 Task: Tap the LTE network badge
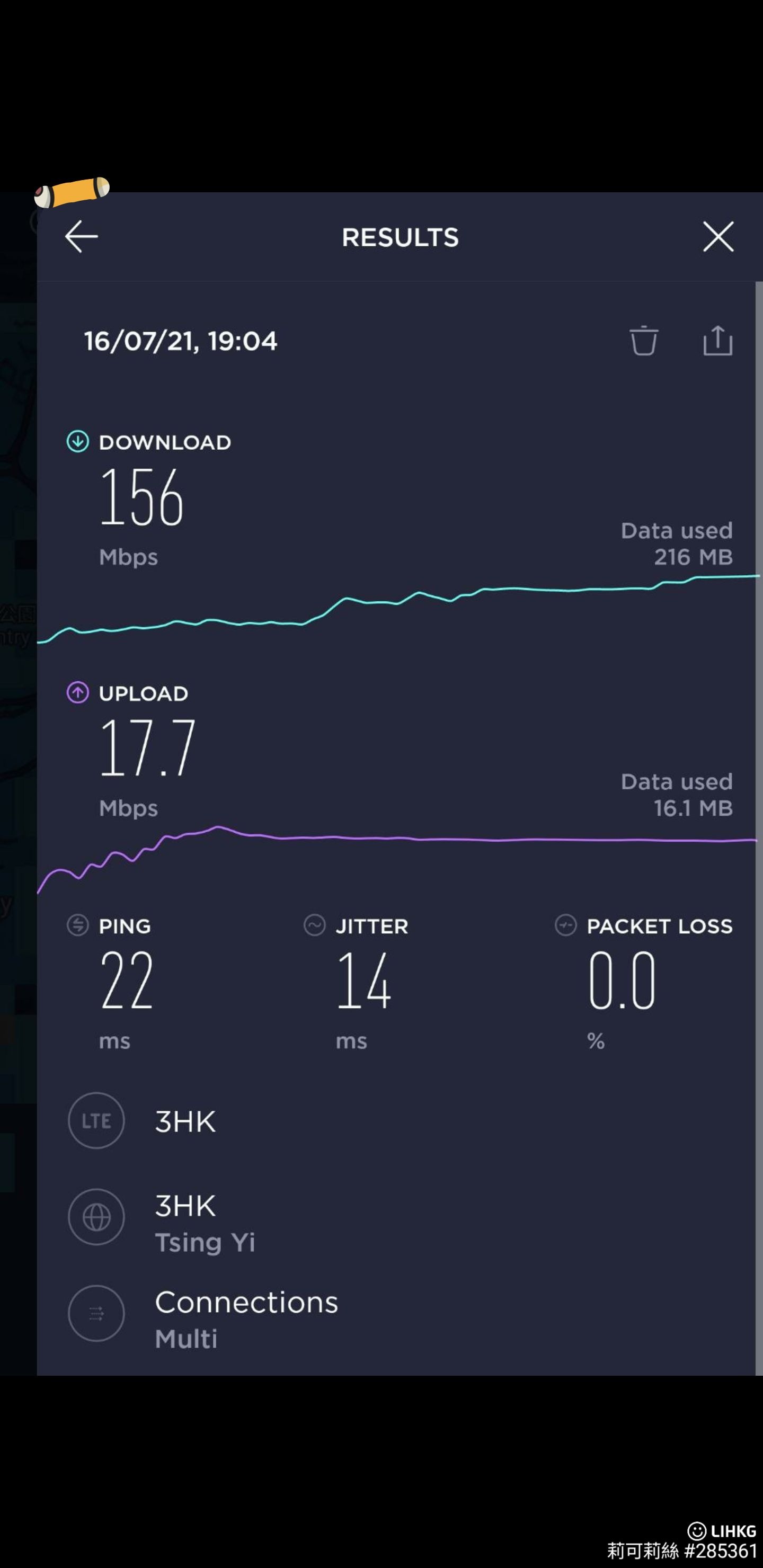(x=96, y=1120)
